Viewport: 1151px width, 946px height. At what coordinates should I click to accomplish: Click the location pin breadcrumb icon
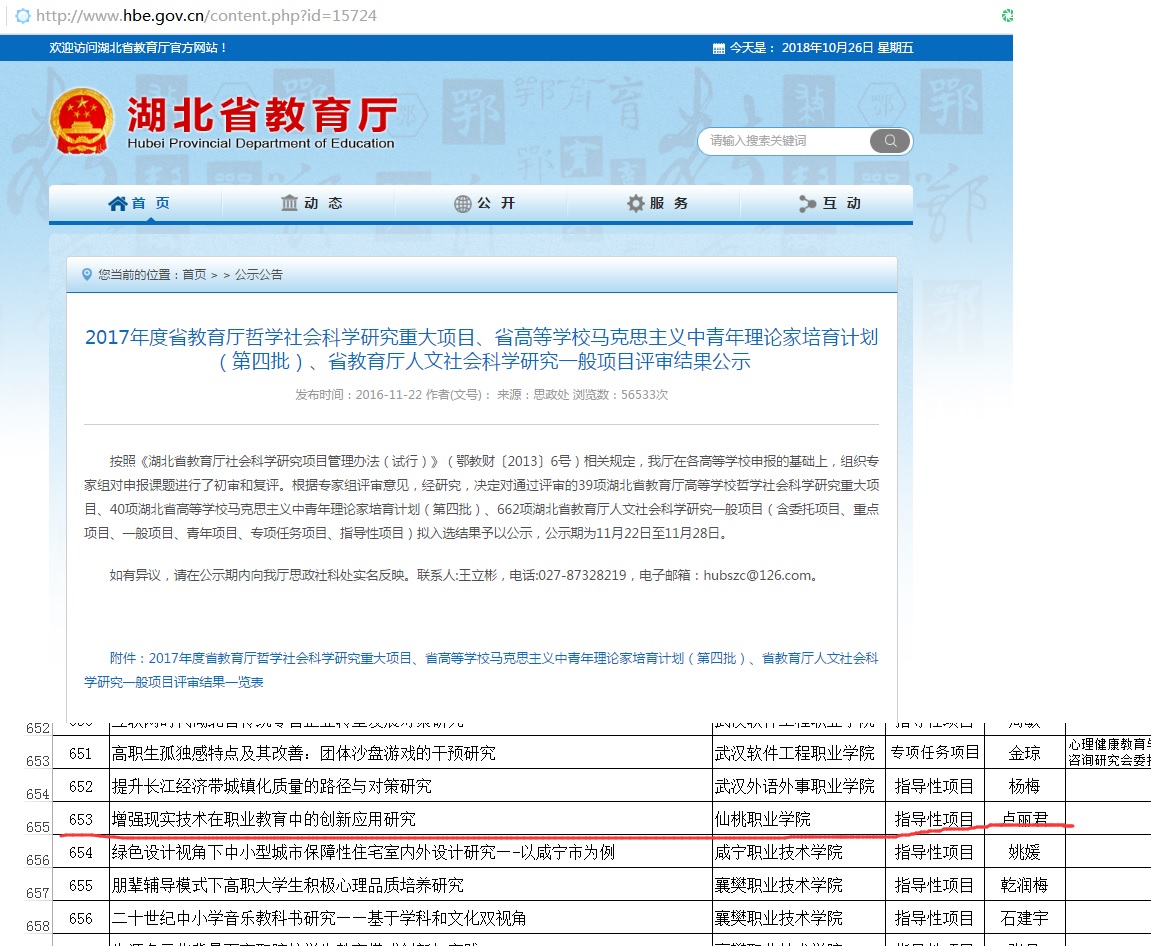coord(87,274)
